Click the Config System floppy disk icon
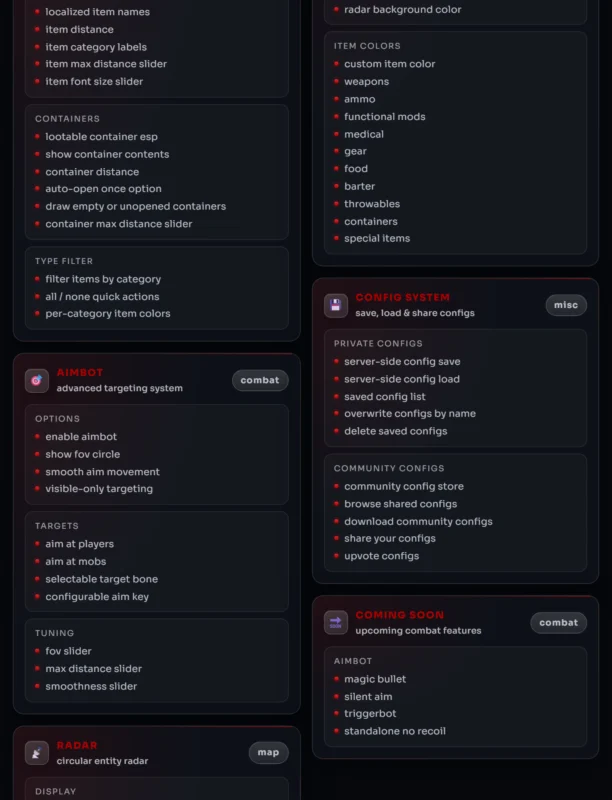Image resolution: width=612 pixels, height=800 pixels. [336, 305]
